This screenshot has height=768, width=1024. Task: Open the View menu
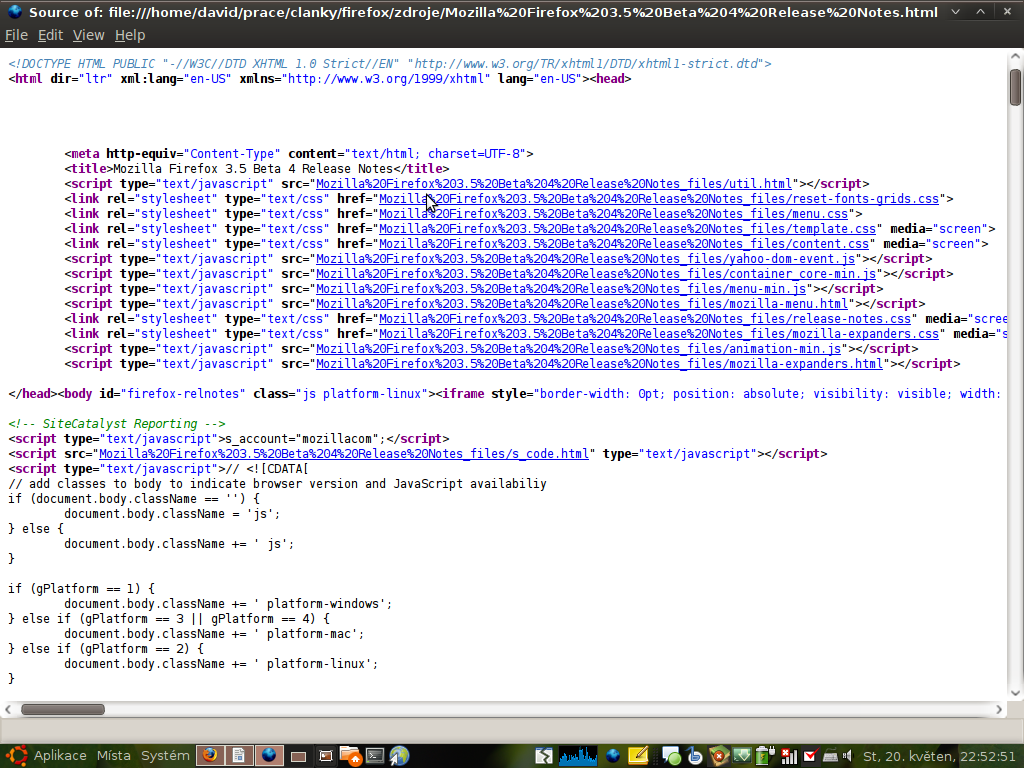click(x=88, y=35)
